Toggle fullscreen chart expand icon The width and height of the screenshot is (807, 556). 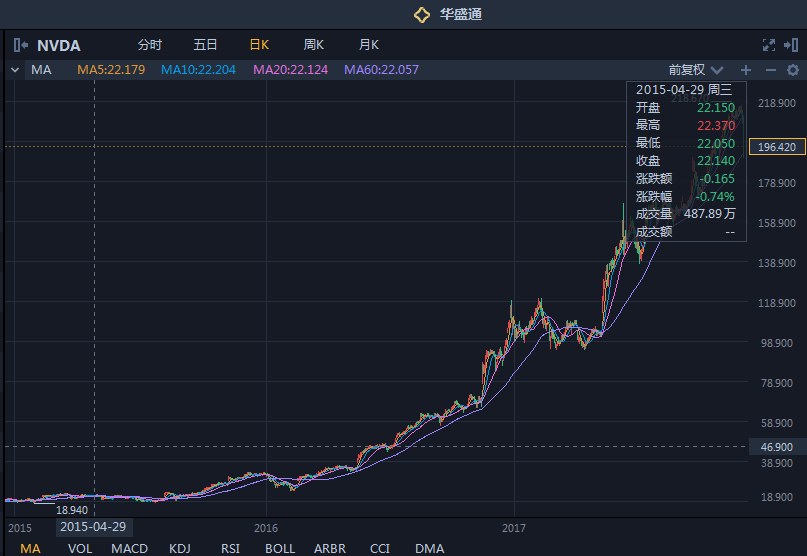(768, 45)
